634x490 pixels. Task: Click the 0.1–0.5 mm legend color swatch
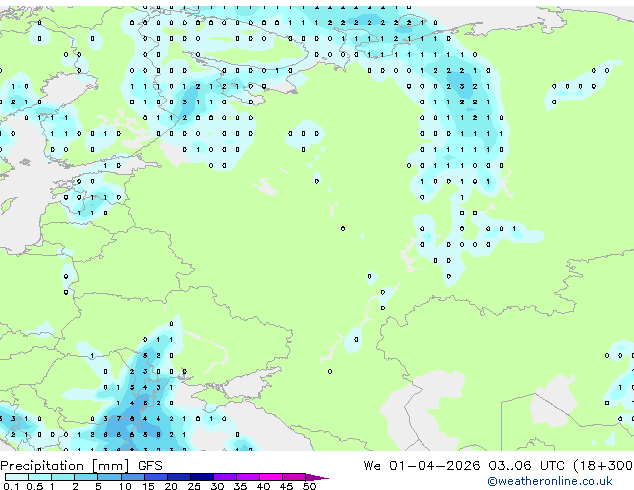[17, 477]
